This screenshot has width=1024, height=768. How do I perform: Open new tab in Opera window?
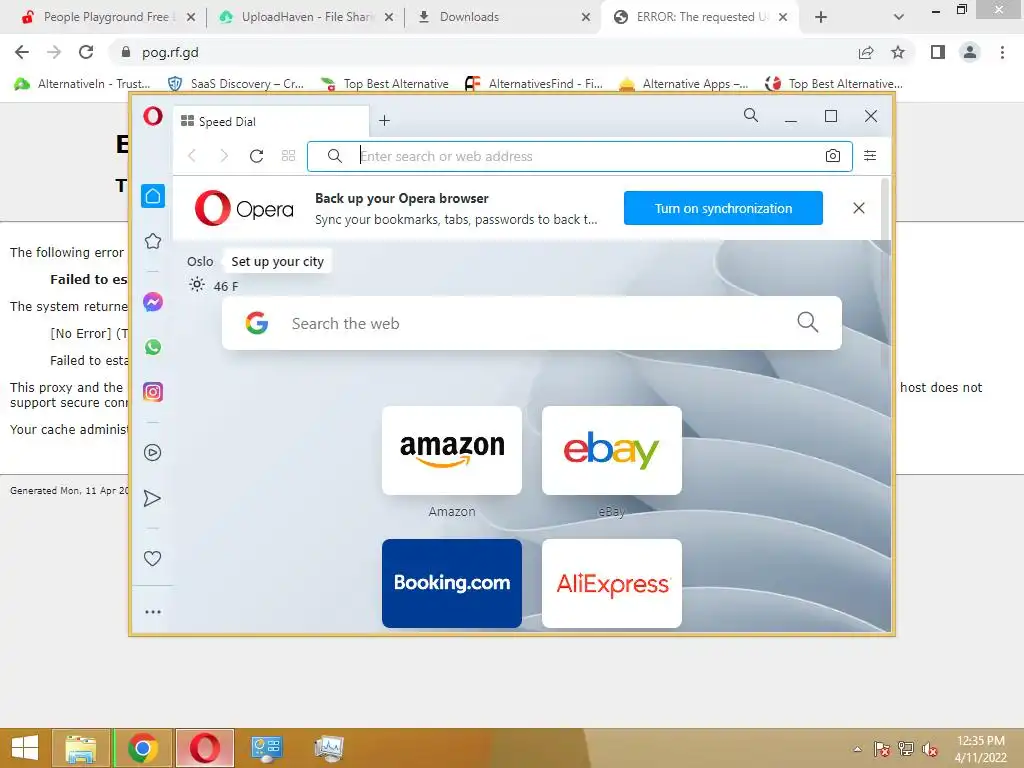[x=385, y=120]
